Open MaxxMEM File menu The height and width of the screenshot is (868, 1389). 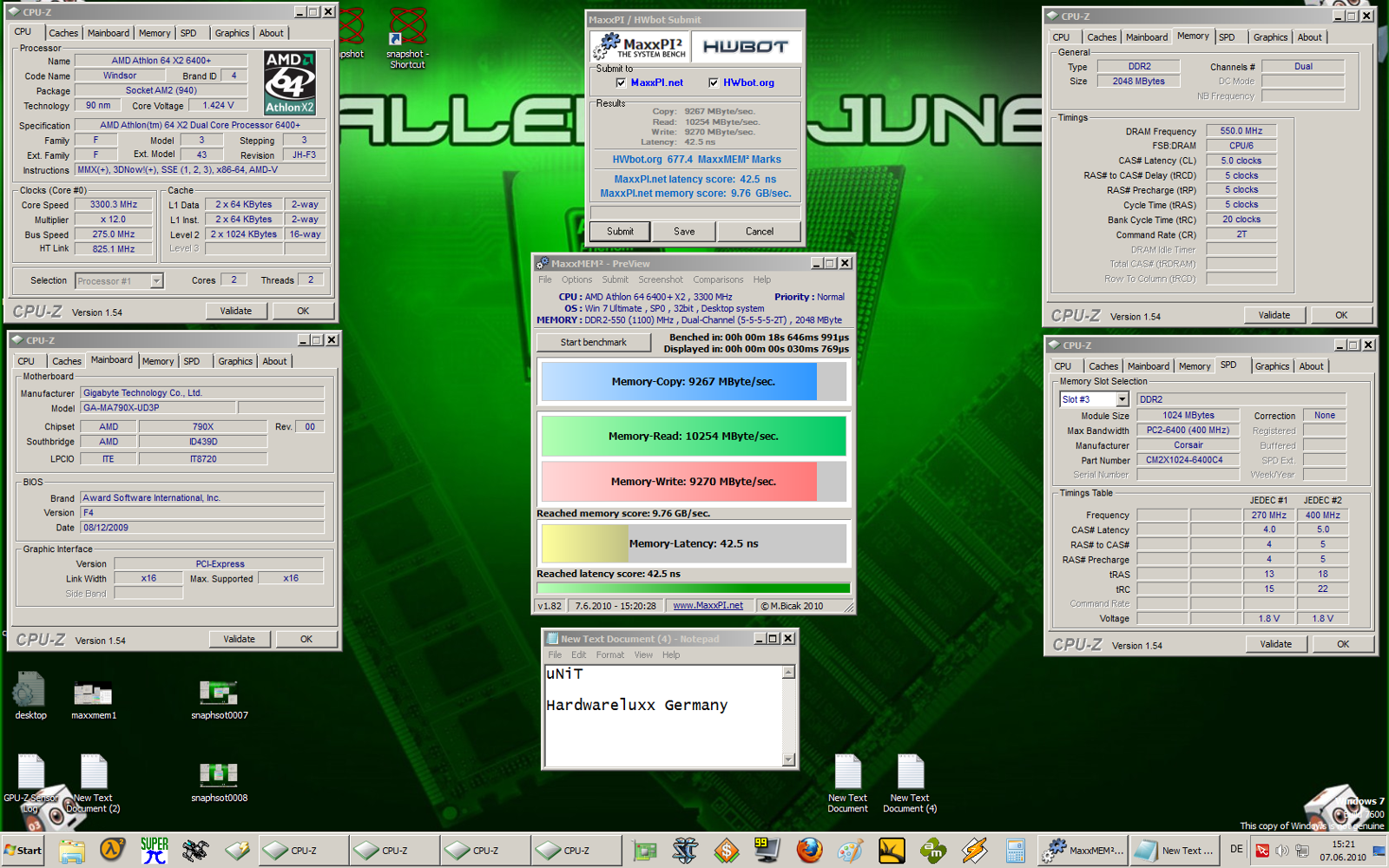(544, 279)
